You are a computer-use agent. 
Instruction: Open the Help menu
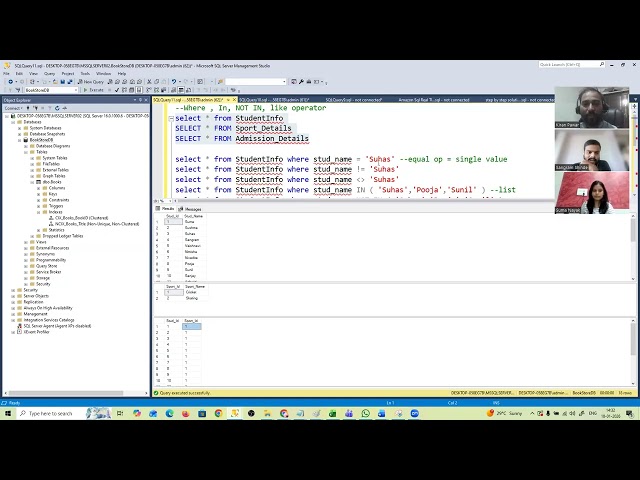coord(122,73)
